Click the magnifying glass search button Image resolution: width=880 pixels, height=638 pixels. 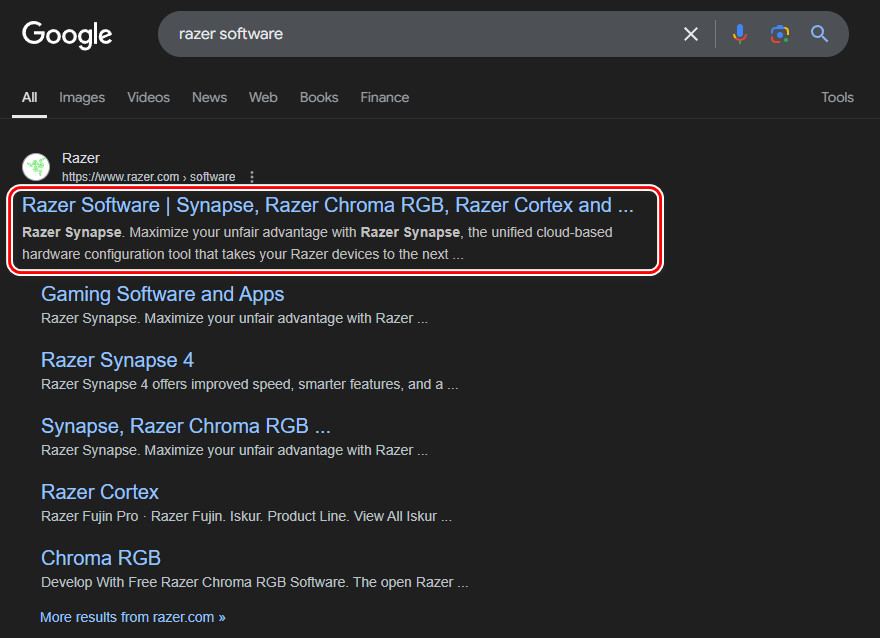coord(820,34)
